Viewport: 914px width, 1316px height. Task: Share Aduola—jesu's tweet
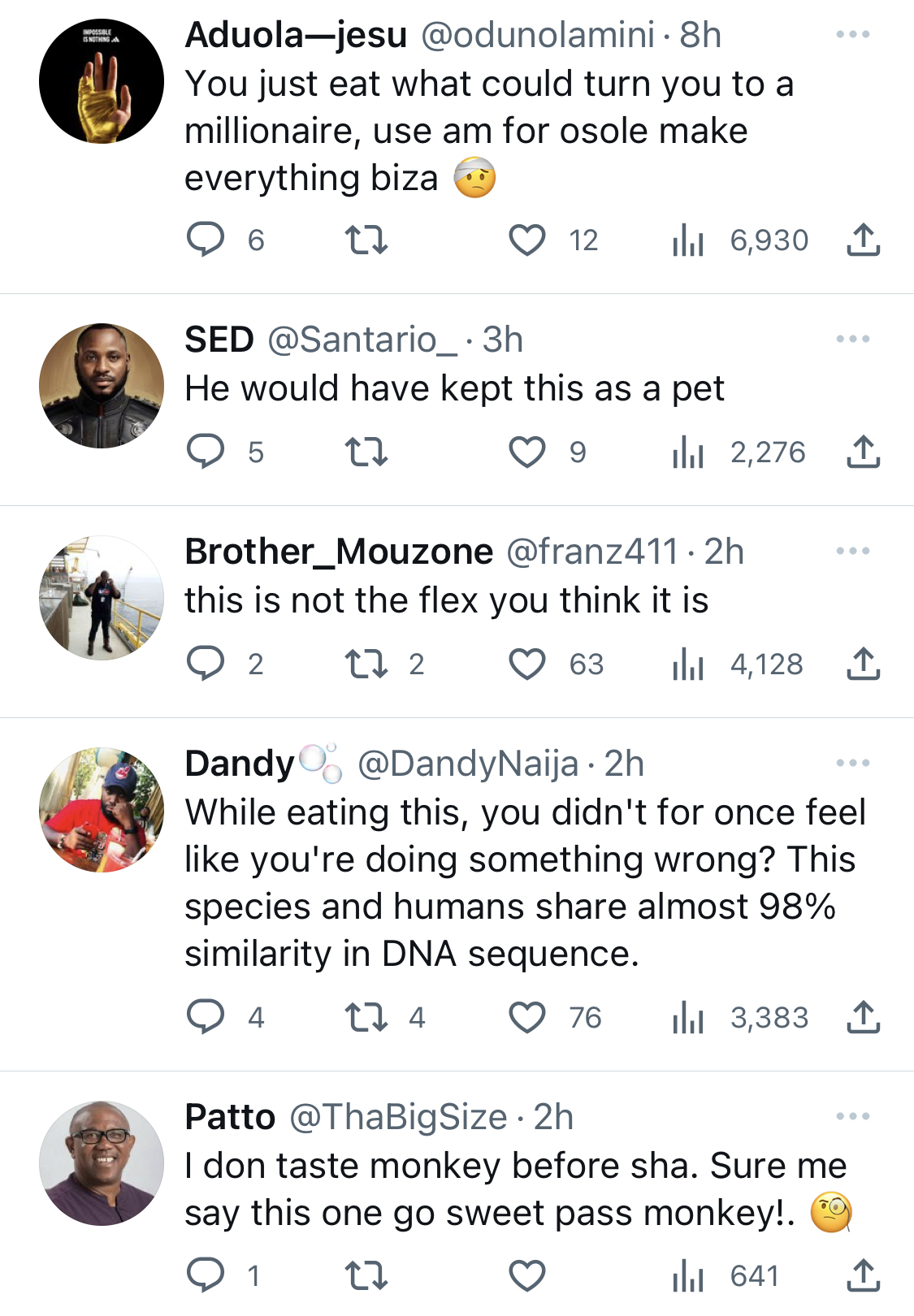(x=864, y=240)
